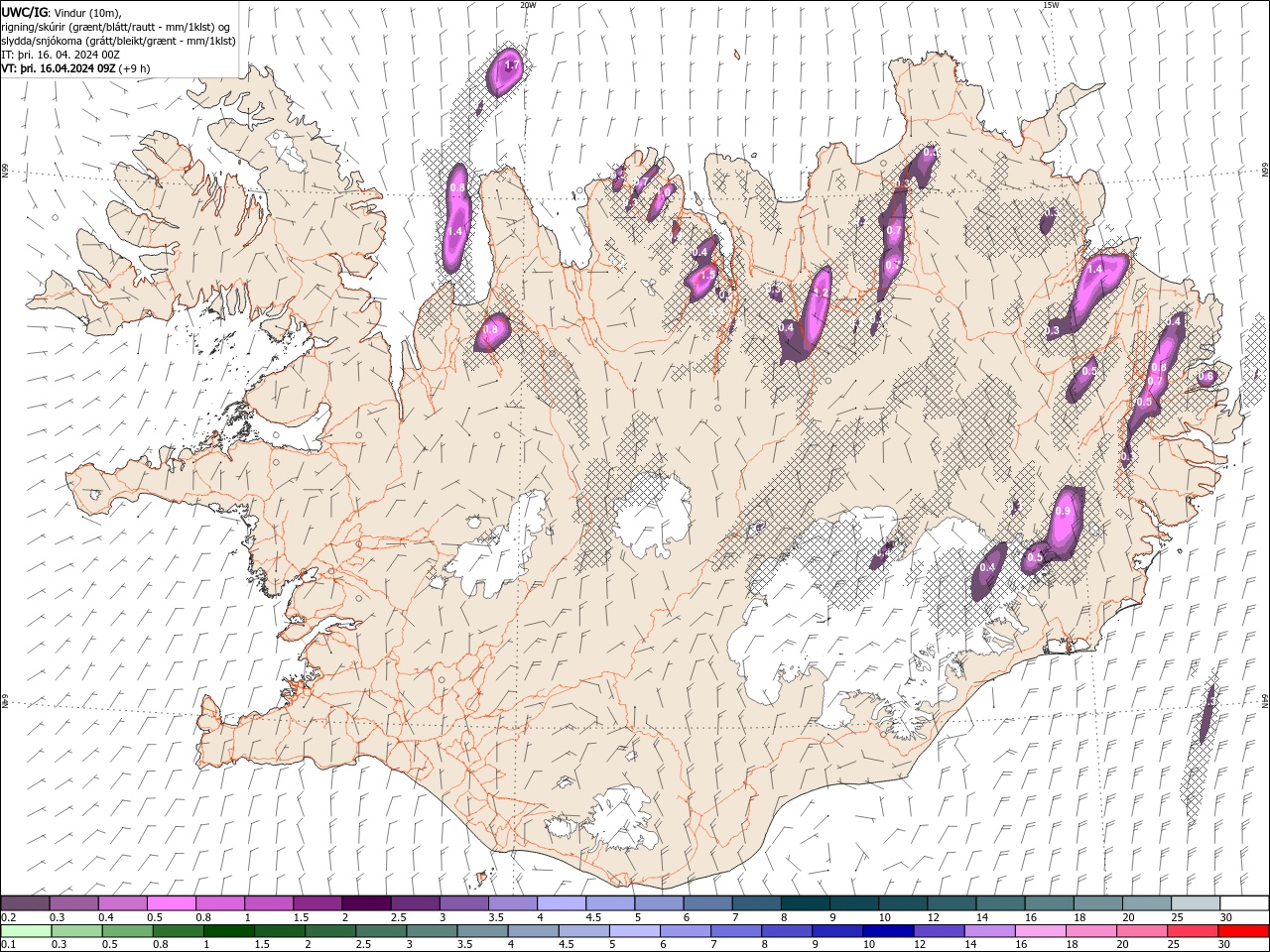
Task: Select the darkest green swatch labeled 1 in the rain legend
Action: click(x=229, y=931)
